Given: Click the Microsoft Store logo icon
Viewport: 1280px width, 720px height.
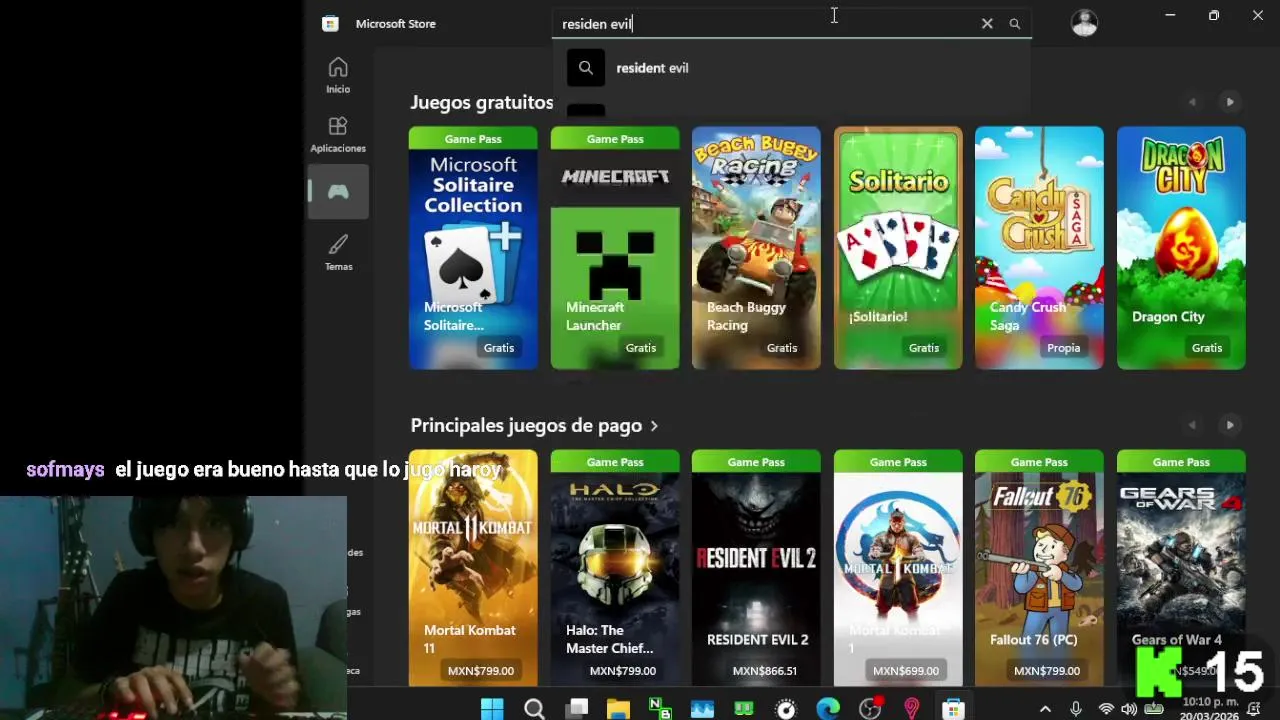Looking at the screenshot, I should [x=330, y=23].
